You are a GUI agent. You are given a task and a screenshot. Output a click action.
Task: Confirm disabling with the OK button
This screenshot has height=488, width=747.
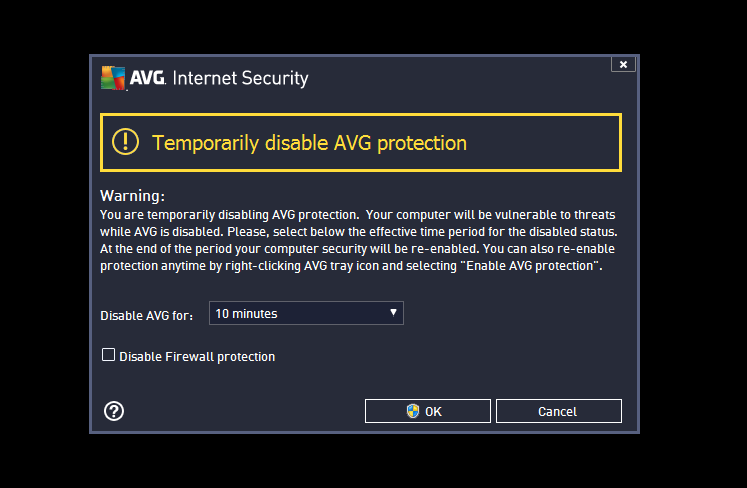coord(428,411)
